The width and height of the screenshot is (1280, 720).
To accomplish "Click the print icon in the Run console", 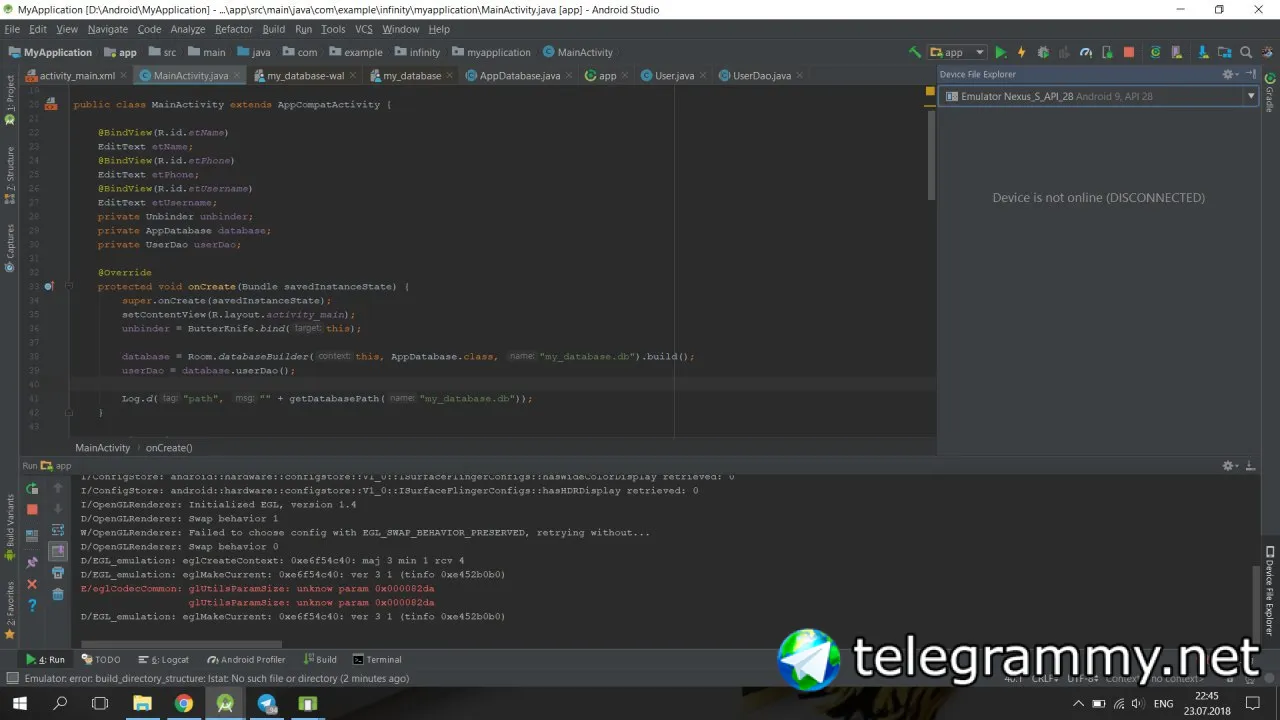I will [x=58, y=573].
